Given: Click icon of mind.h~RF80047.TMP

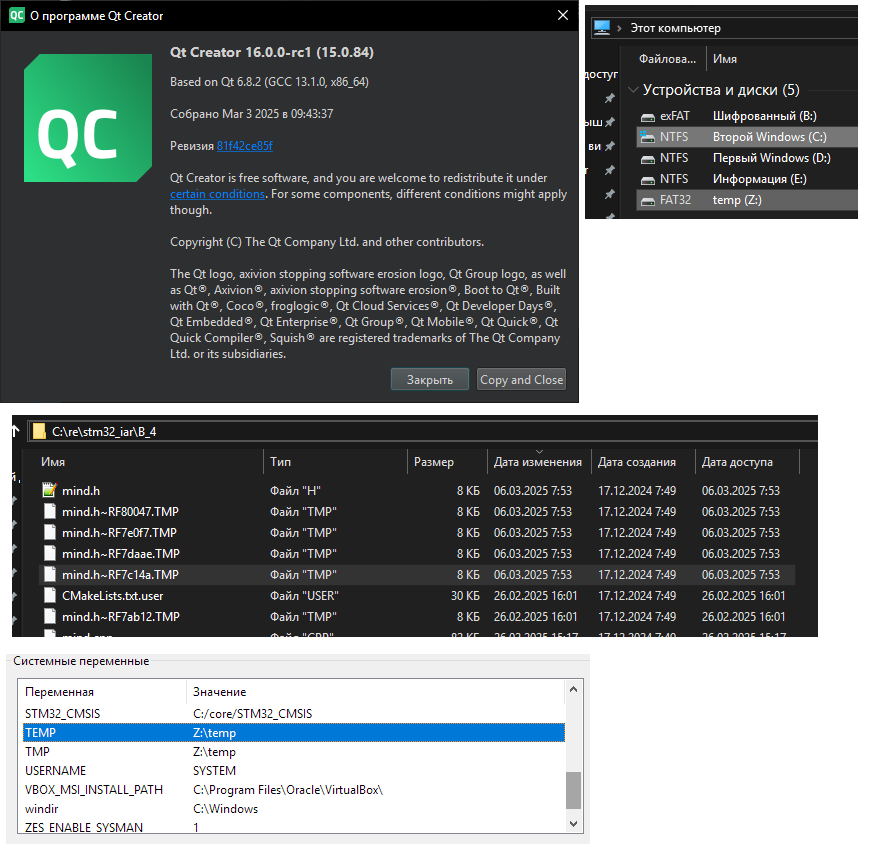Looking at the screenshot, I should 50,511.
